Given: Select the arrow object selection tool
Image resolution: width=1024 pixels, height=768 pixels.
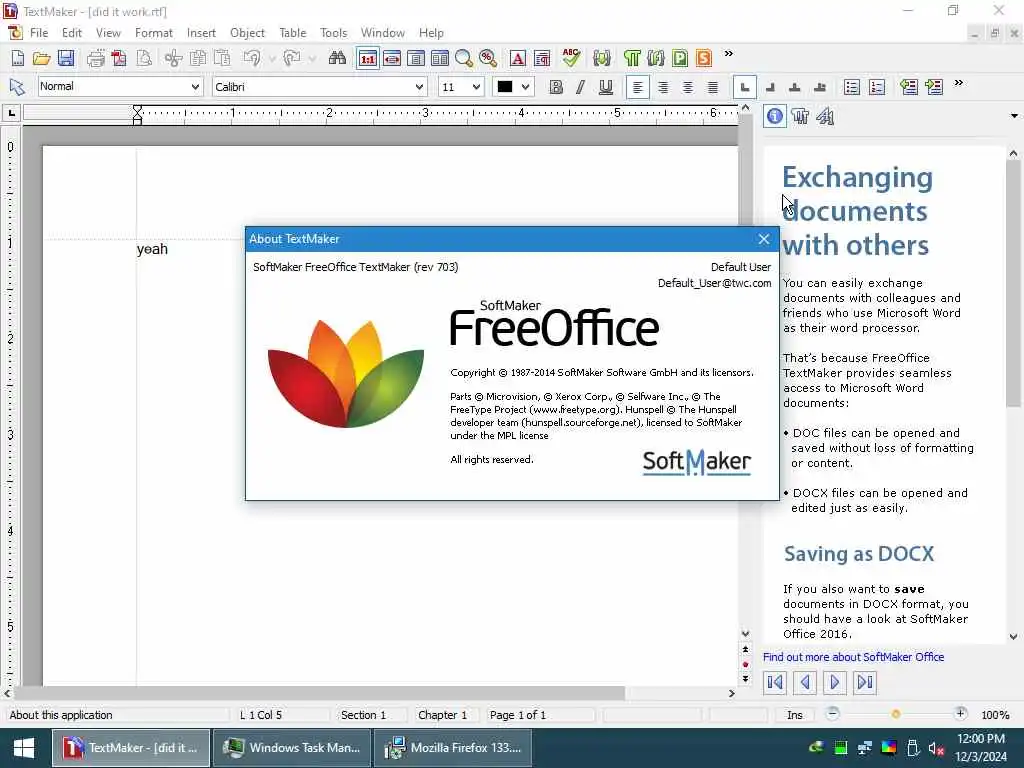Looking at the screenshot, I should [x=17, y=87].
